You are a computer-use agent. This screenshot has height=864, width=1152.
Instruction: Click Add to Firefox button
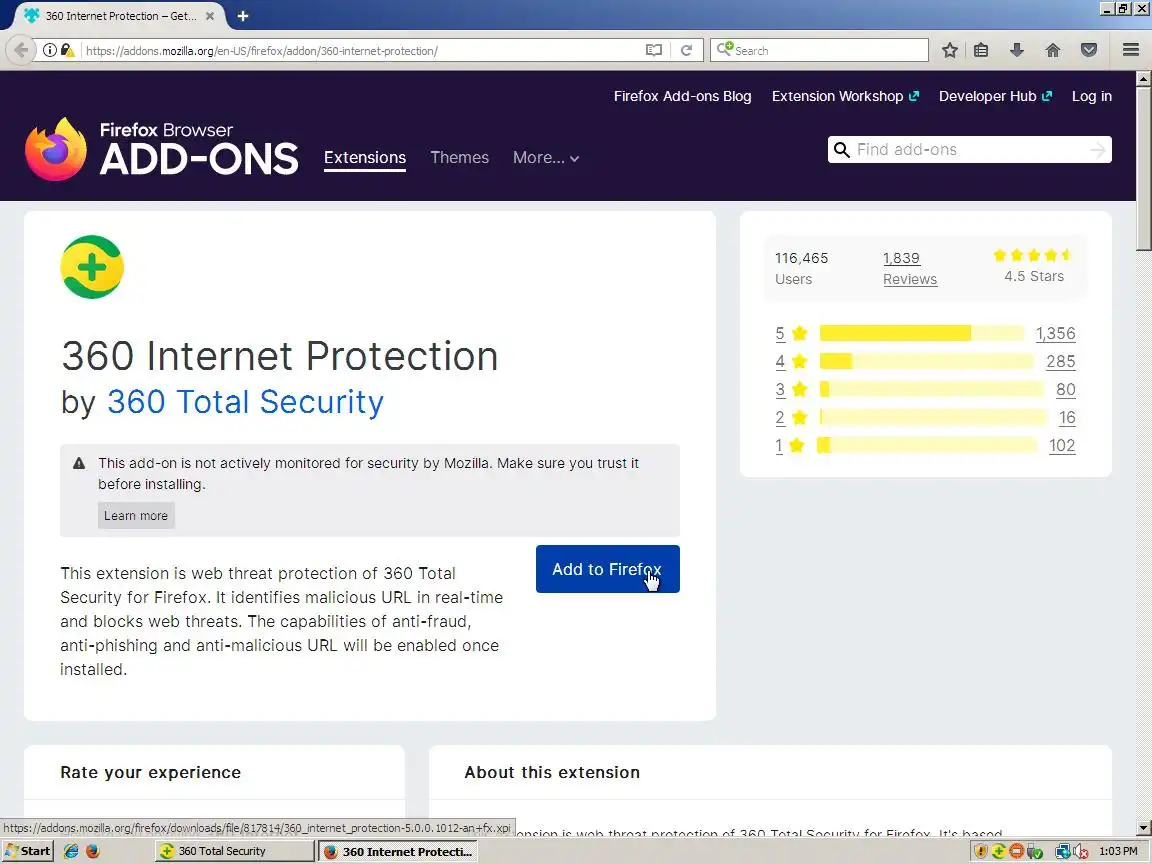[608, 569]
